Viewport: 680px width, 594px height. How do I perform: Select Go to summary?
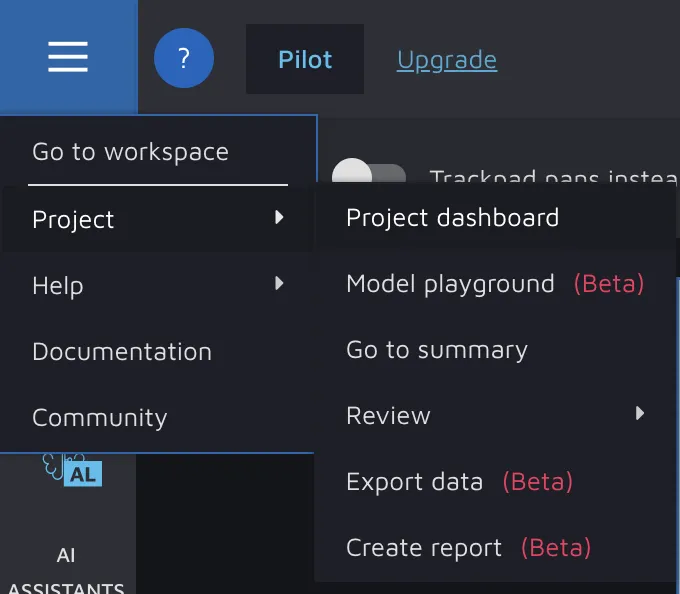pyautogui.click(x=436, y=350)
